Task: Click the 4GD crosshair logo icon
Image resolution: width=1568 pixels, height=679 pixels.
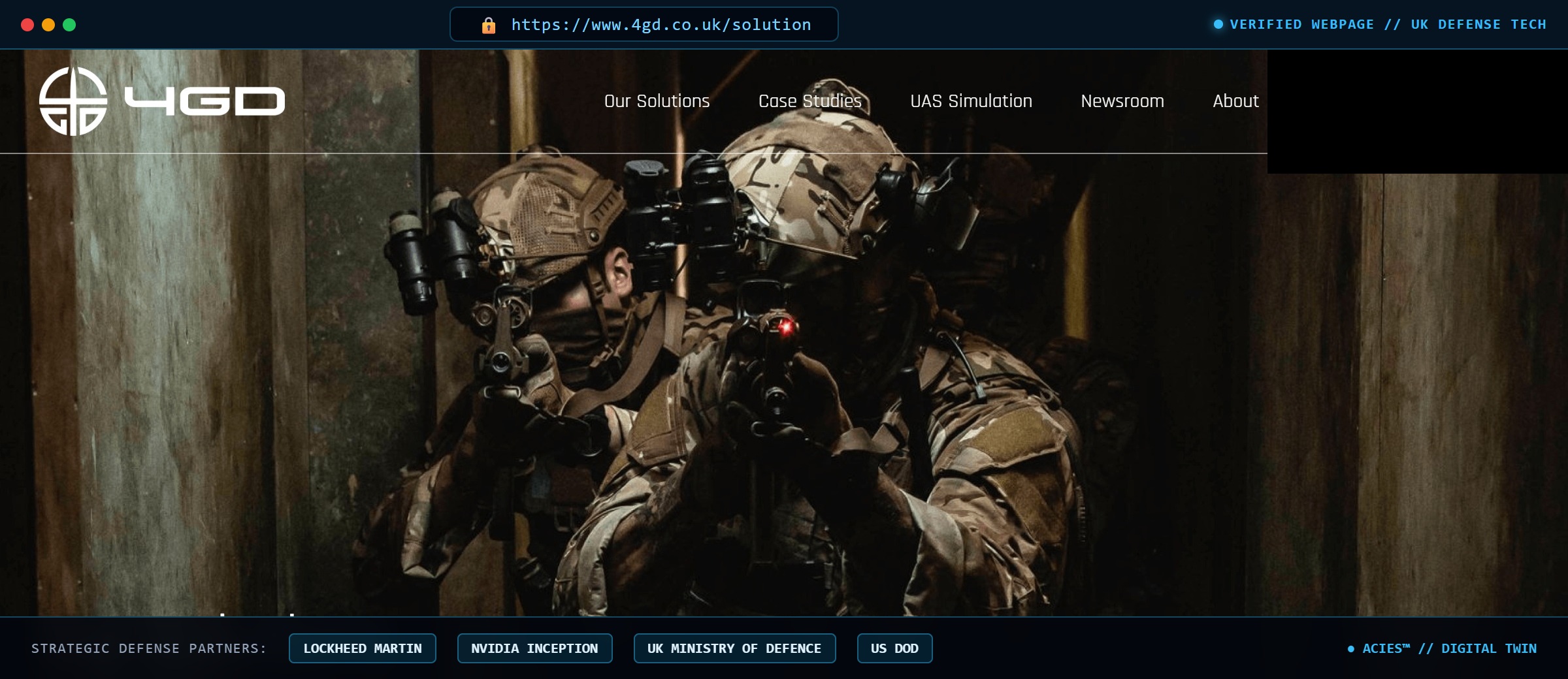Action: pos(73,101)
